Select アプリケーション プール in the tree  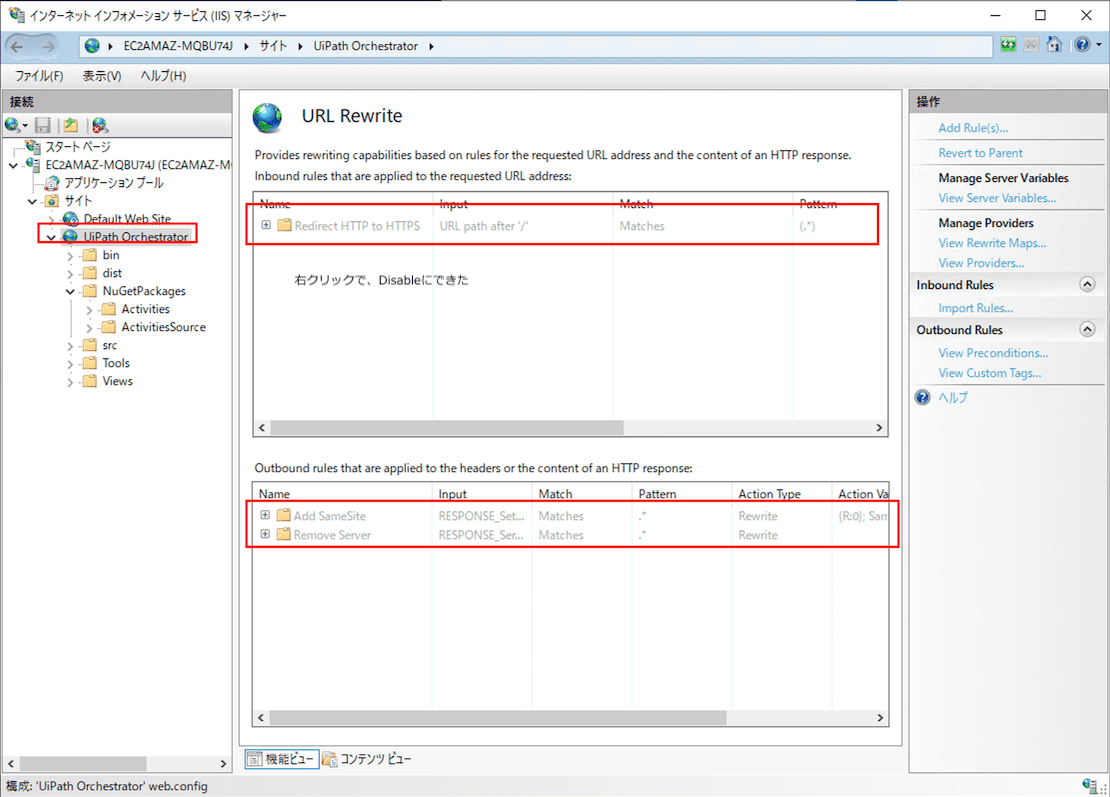click(114, 183)
